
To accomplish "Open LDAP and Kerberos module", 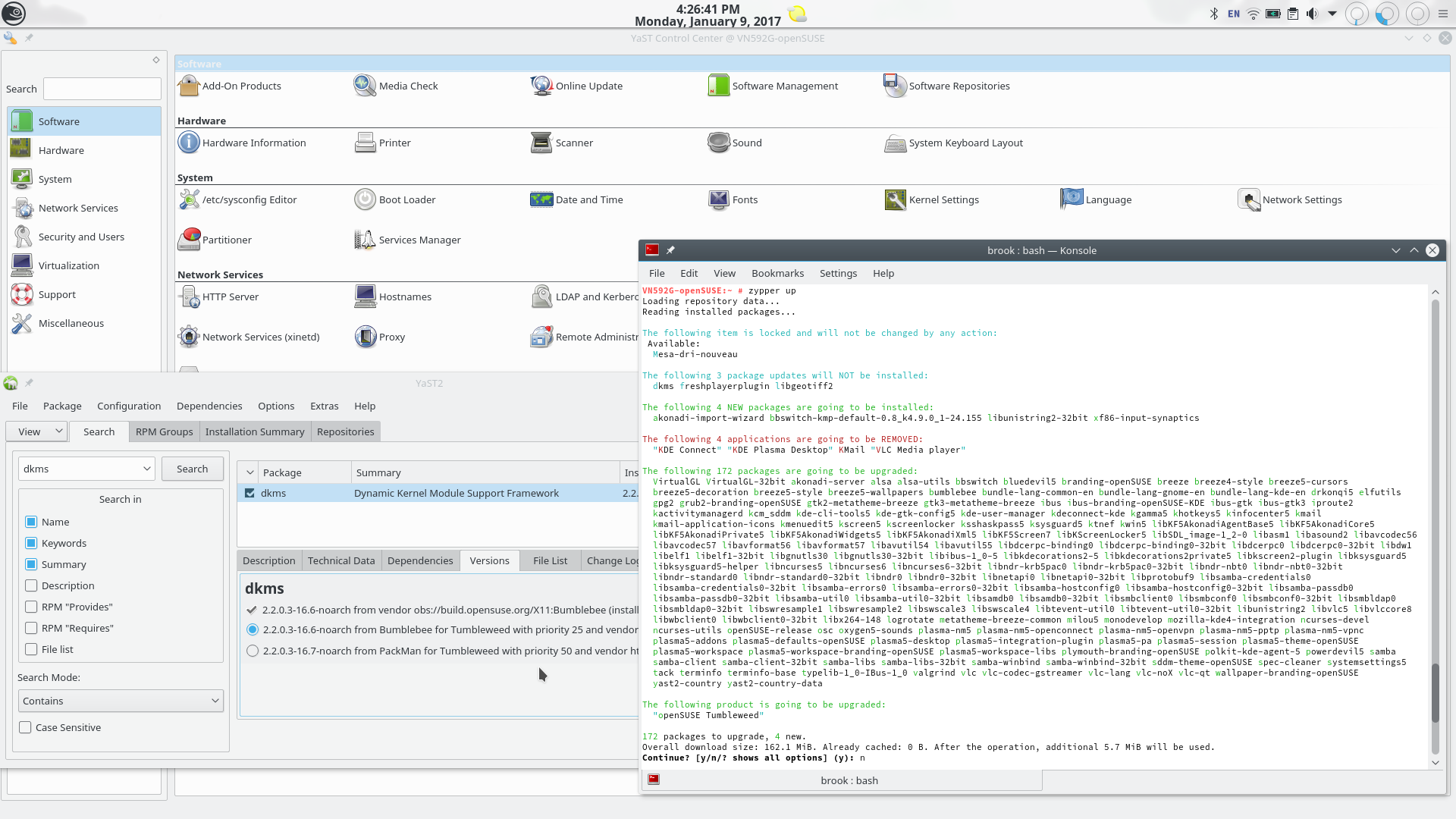I will click(x=584, y=297).
